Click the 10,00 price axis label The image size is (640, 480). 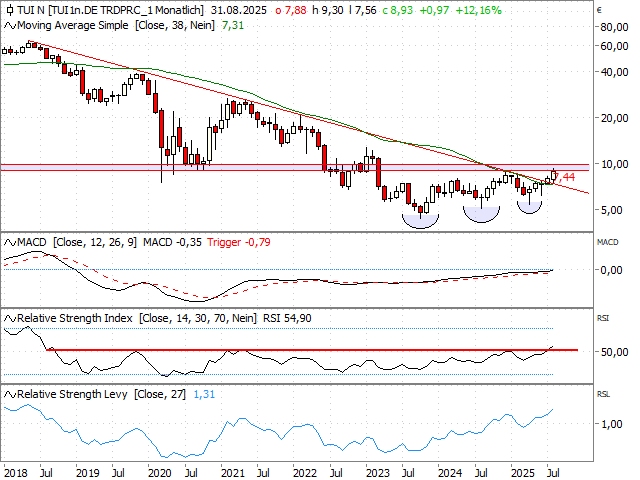pyautogui.click(x=614, y=164)
